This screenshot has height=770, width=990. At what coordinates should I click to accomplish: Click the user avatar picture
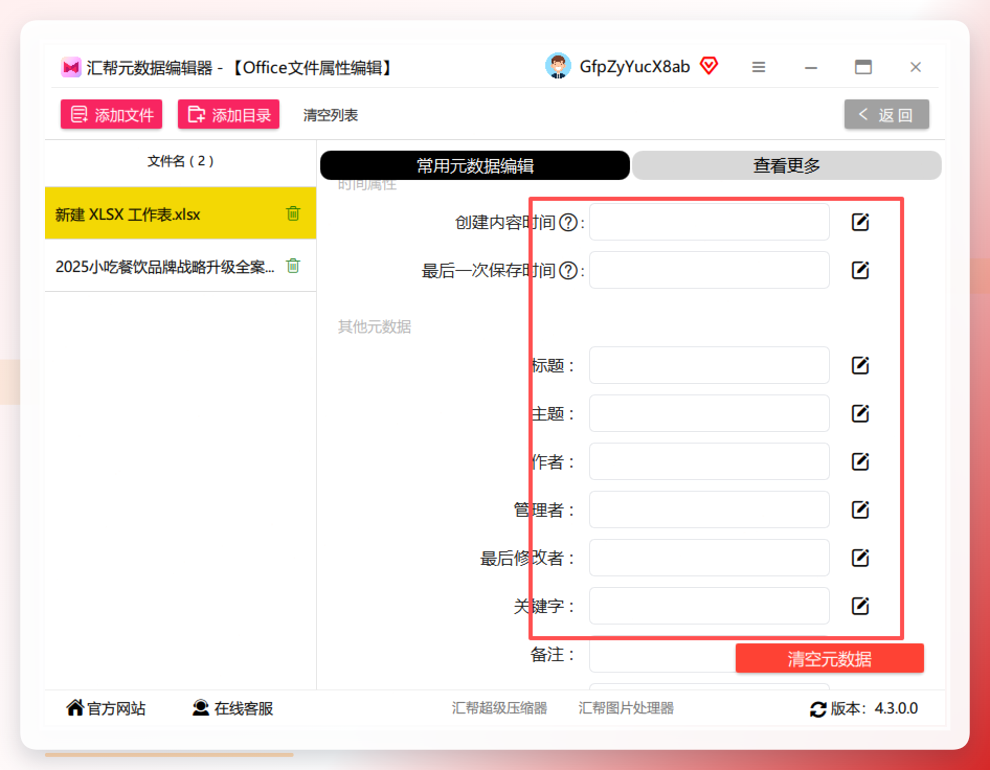(558, 66)
